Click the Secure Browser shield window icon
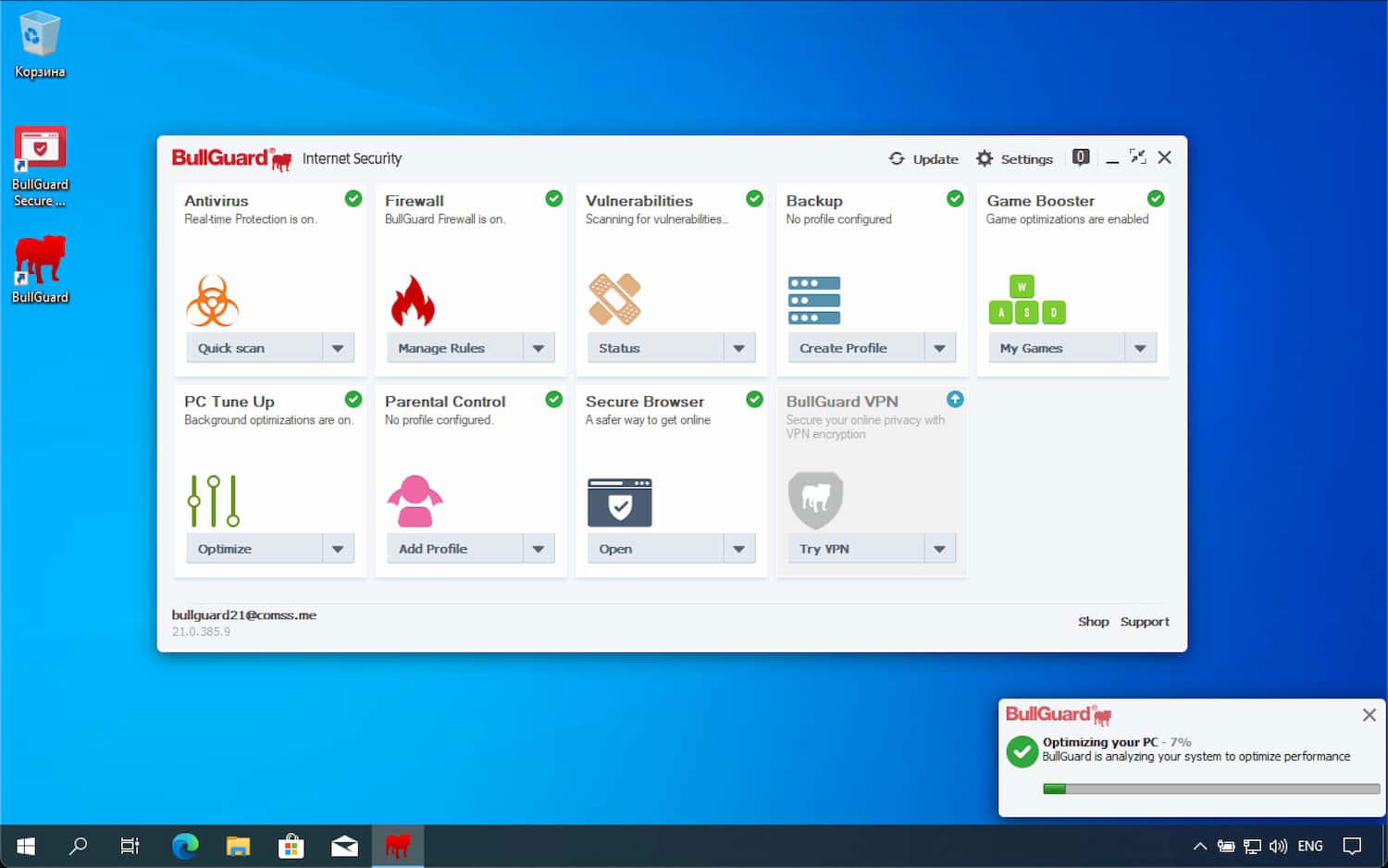The height and width of the screenshot is (868, 1388). pyautogui.click(x=619, y=502)
